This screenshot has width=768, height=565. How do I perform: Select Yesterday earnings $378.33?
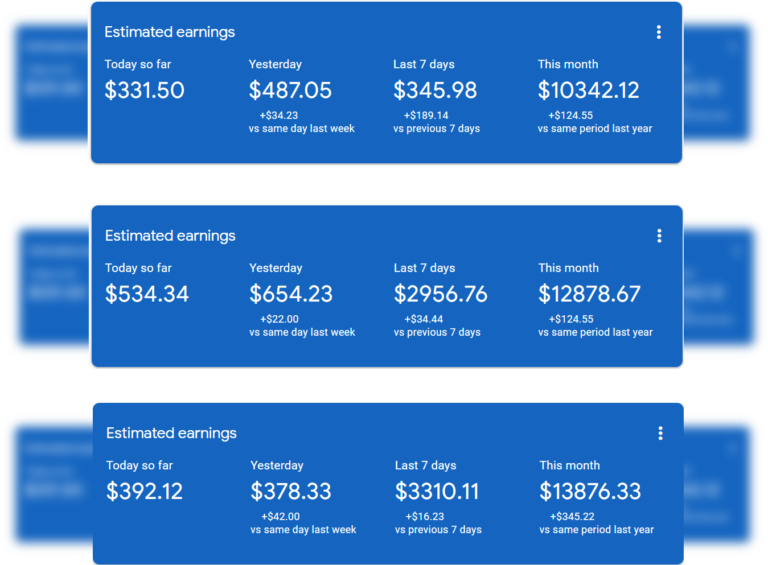point(291,492)
